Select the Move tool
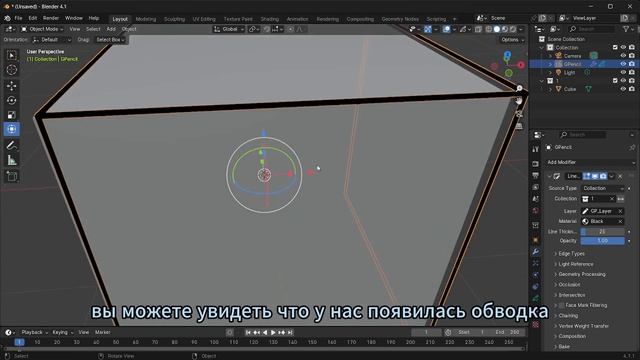 coord(11,85)
